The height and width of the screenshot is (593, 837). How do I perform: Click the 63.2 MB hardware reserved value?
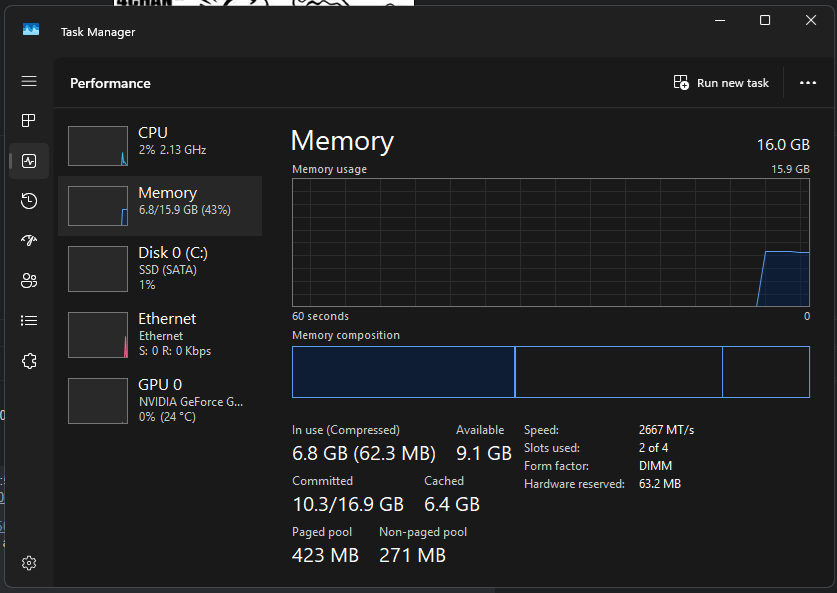[660, 484]
